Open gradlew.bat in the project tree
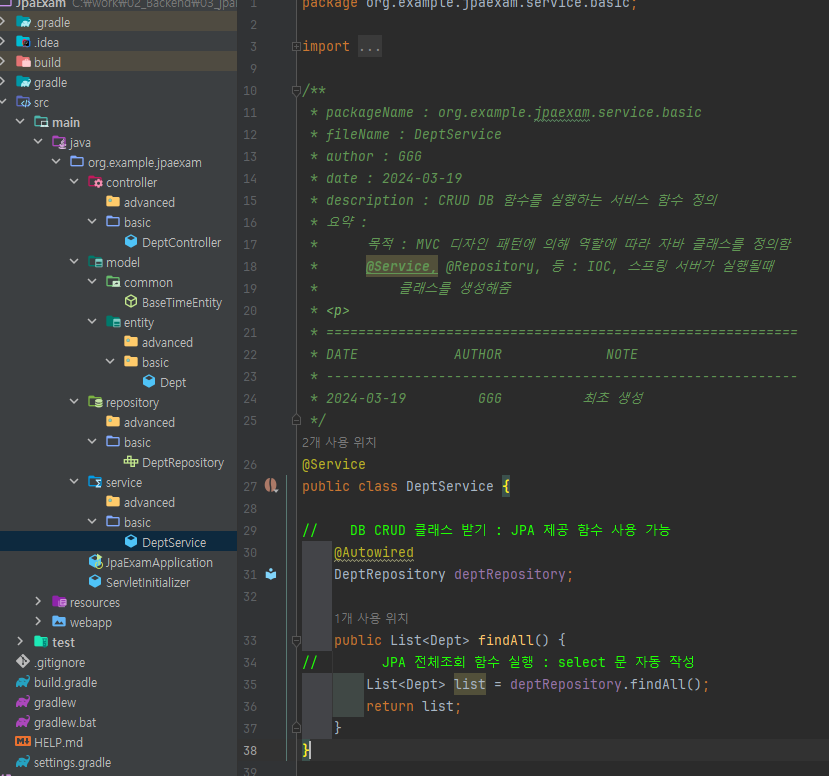Viewport: 829px width, 776px height. 65,723
